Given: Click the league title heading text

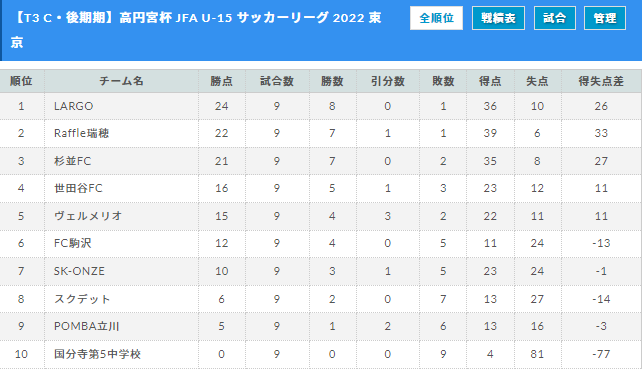Looking at the screenshot, I should pos(196,30).
